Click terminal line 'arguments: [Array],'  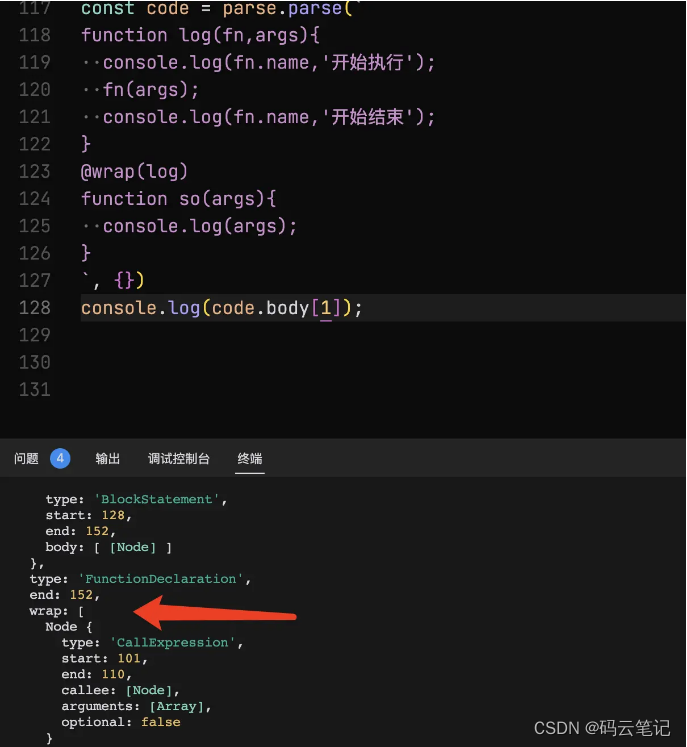(x=136, y=706)
